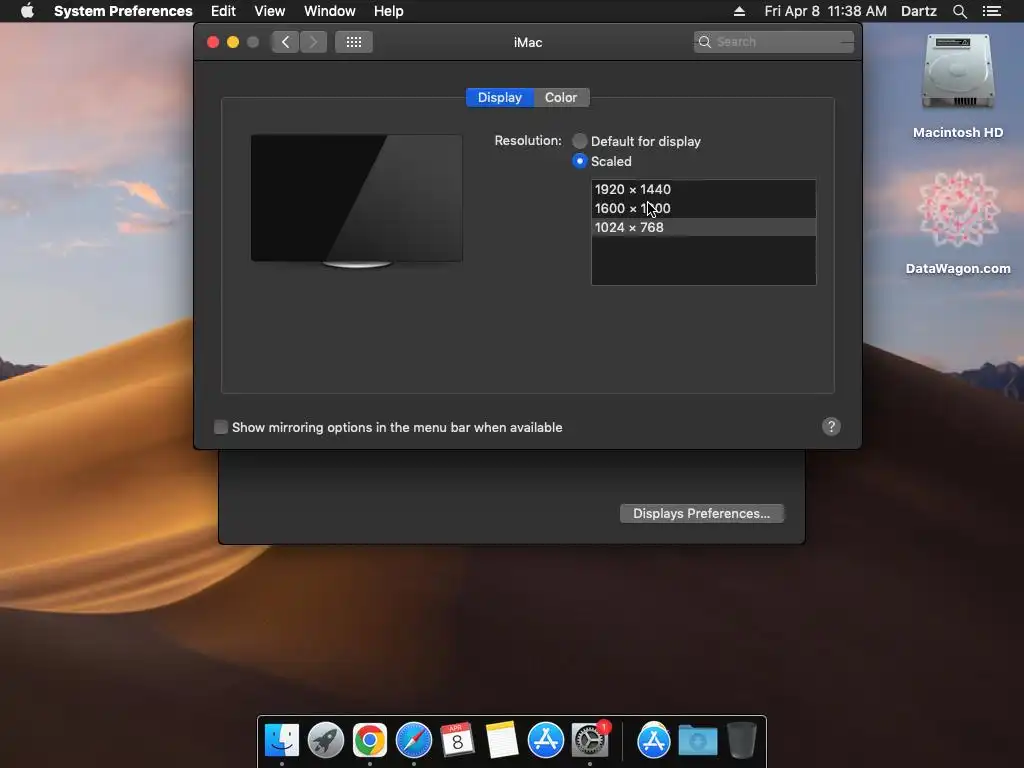The width and height of the screenshot is (1024, 768).
Task: Click the display preview thumbnail
Action: point(357,201)
